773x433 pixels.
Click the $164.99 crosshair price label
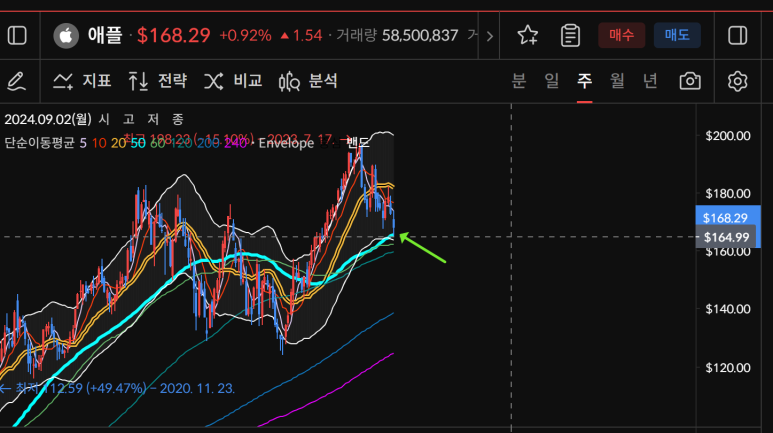pos(726,237)
